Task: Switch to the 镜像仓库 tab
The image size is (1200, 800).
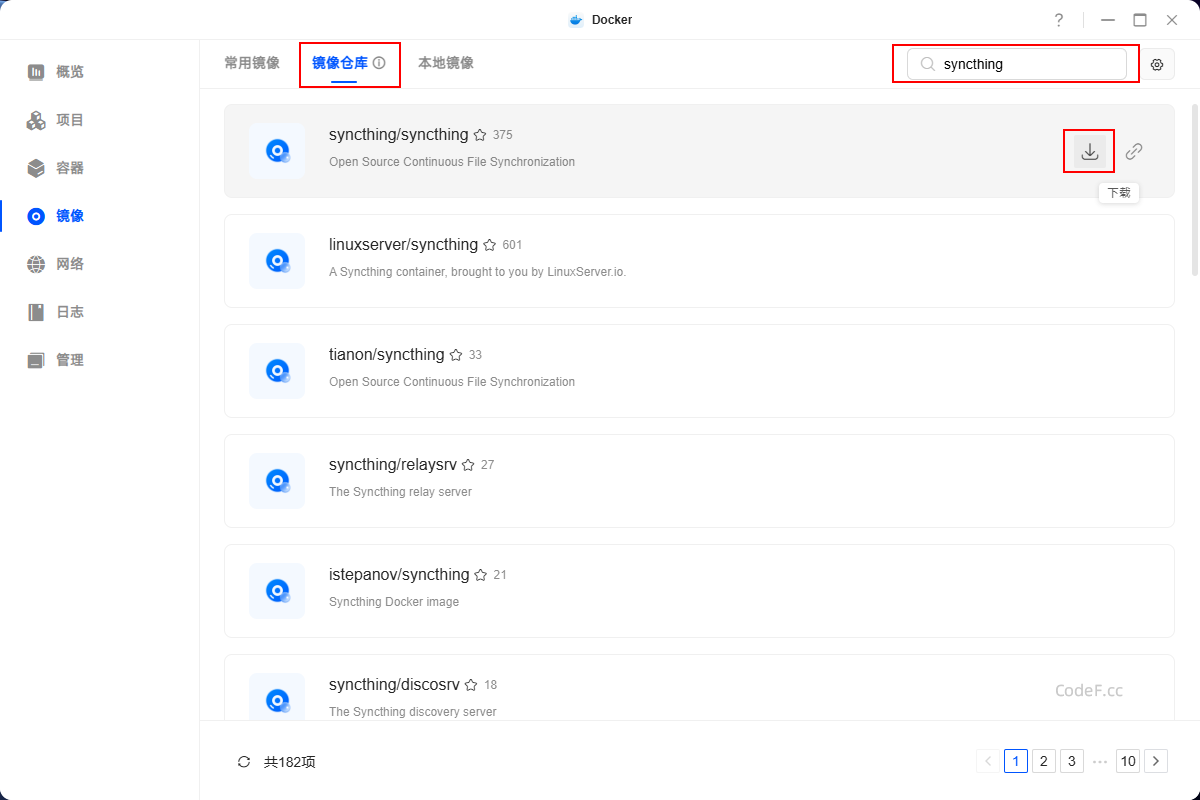Action: click(x=340, y=63)
